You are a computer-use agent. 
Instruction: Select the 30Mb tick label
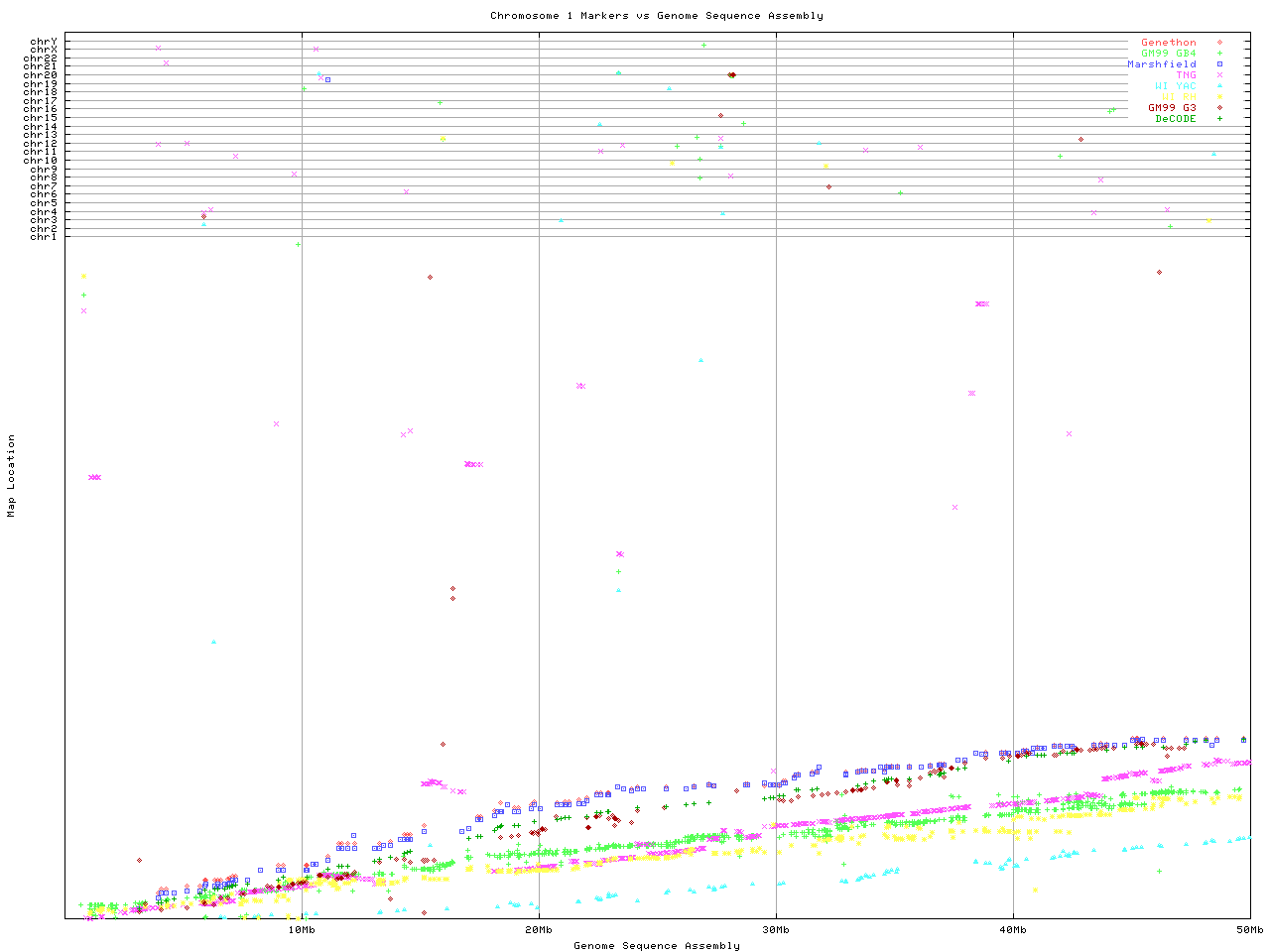776,930
